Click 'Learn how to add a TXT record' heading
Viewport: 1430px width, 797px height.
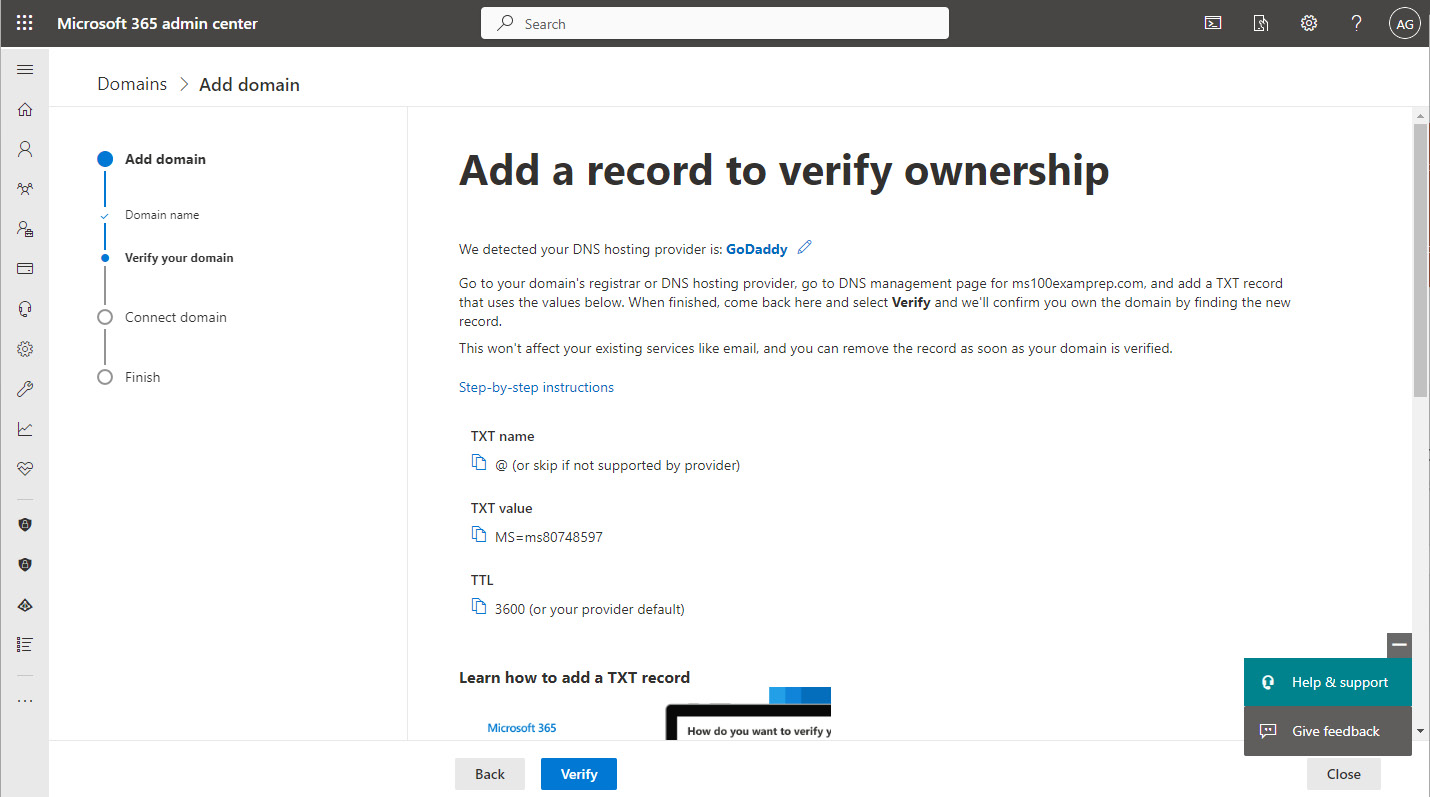point(574,677)
